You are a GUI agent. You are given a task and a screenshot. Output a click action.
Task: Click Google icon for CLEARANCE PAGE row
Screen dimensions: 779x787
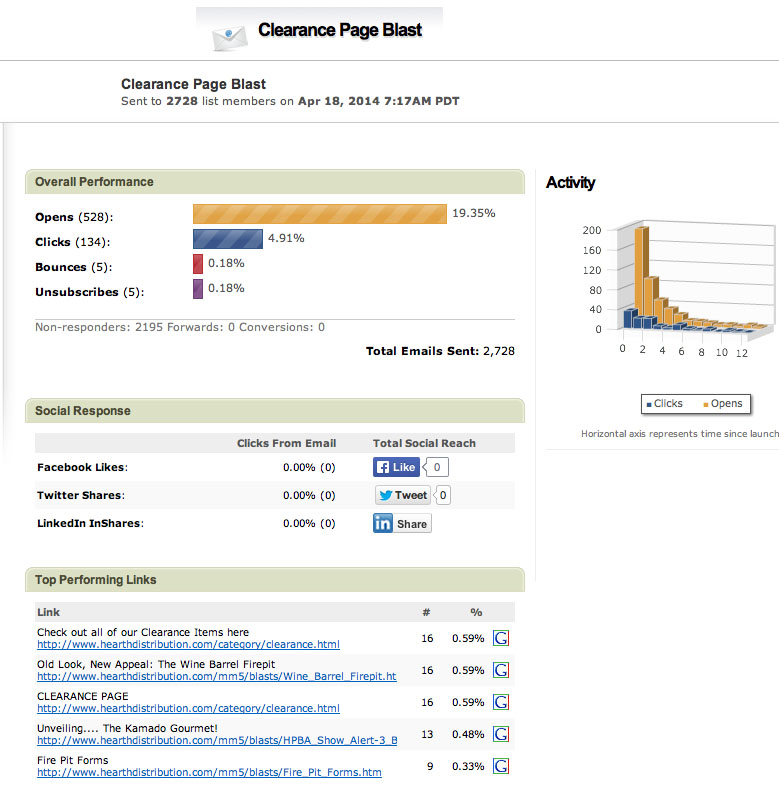coord(502,702)
